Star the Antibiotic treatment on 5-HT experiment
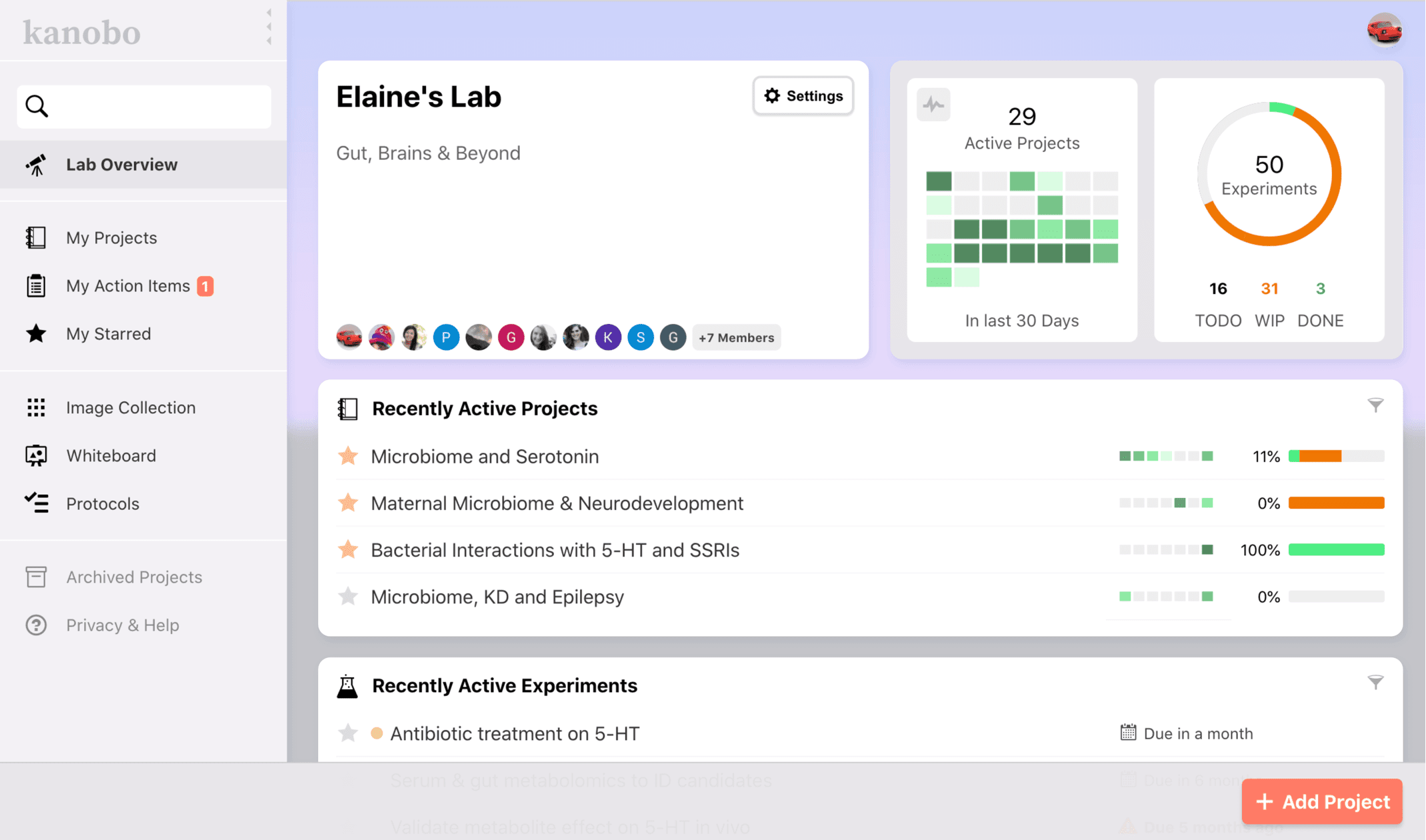 (348, 733)
